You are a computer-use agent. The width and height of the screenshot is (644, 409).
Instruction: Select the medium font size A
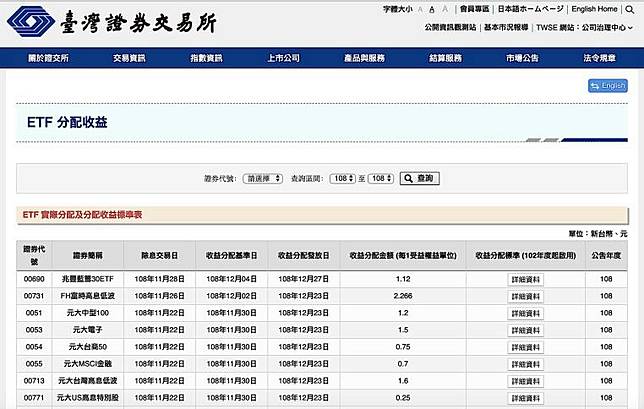(432, 9)
